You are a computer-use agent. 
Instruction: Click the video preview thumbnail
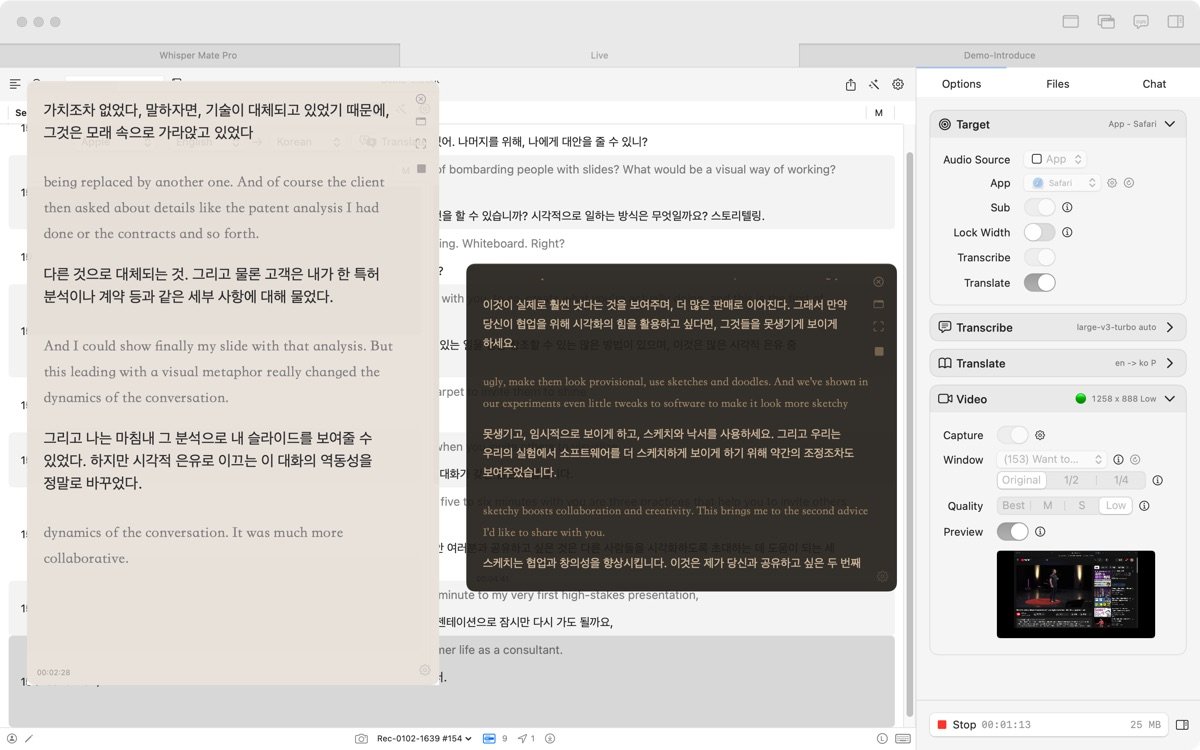click(x=1077, y=594)
